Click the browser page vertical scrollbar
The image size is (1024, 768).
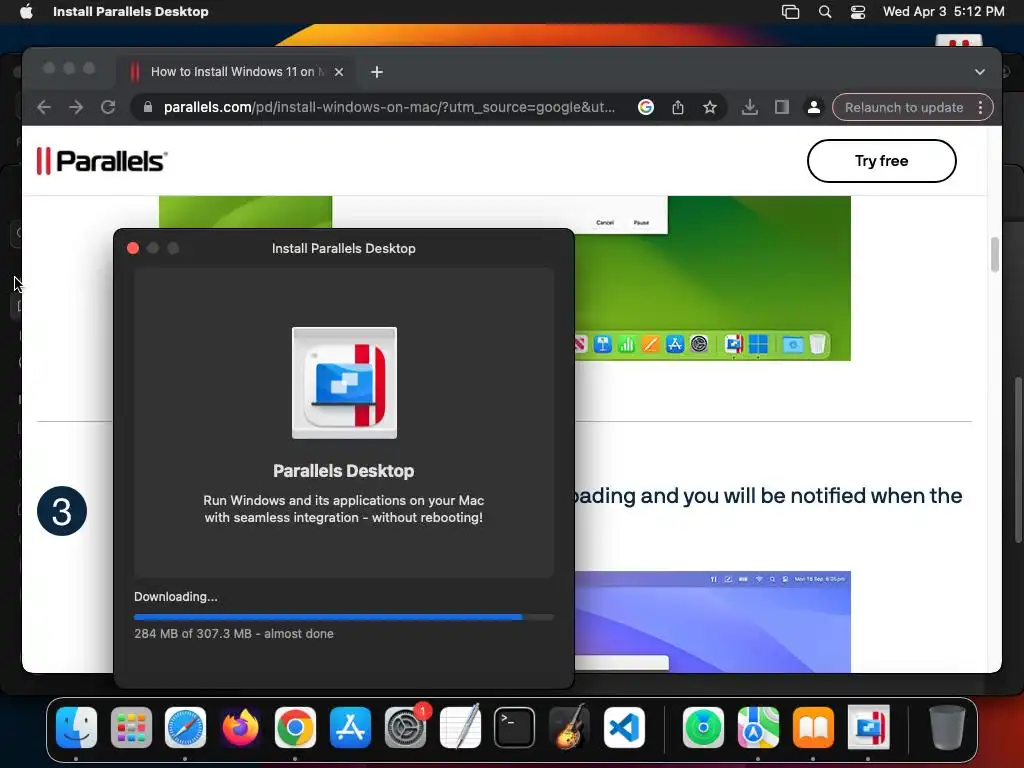tap(995, 254)
